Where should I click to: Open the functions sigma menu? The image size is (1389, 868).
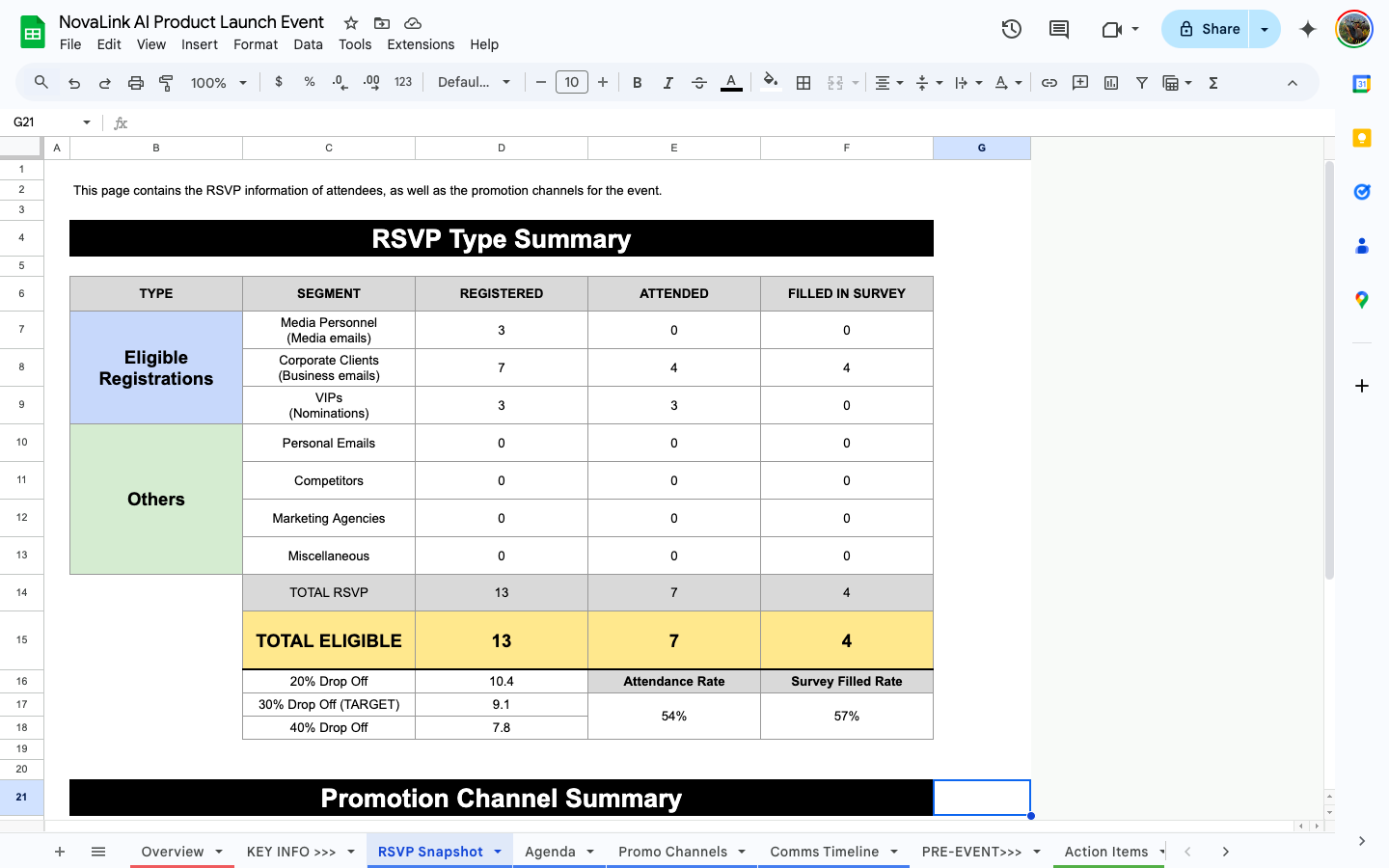pyautogui.click(x=1213, y=83)
